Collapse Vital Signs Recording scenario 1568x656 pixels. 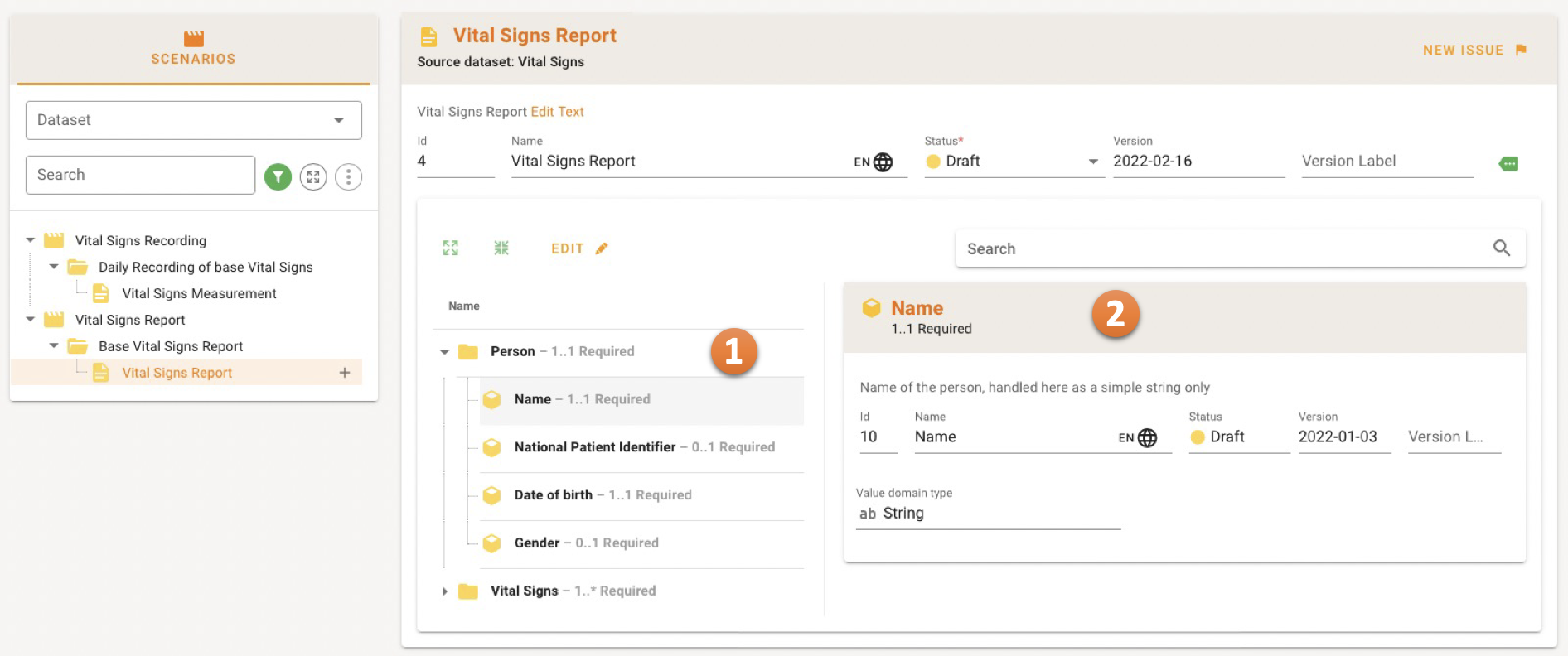click(31, 240)
